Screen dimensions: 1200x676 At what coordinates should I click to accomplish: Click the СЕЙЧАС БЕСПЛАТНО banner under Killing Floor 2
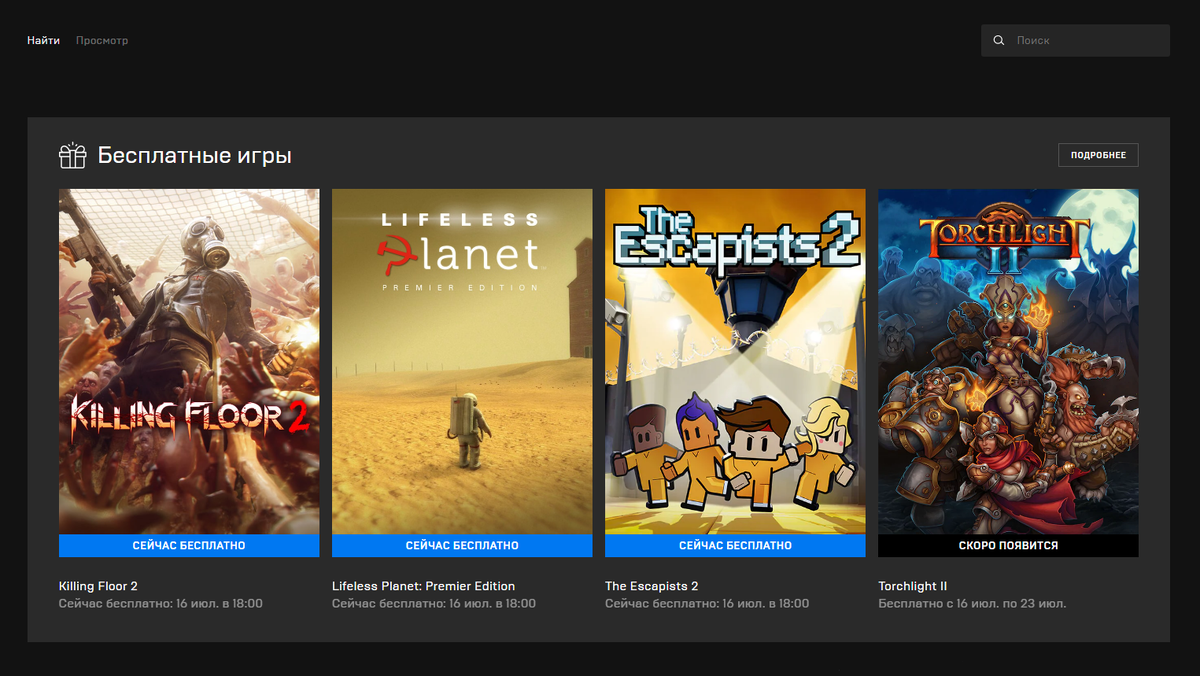(189, 545)
